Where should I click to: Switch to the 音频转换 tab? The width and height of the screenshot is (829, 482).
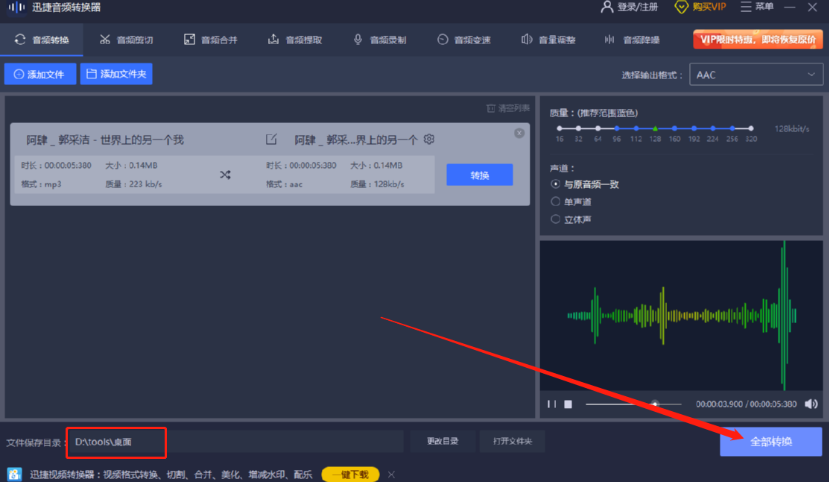tap(41, 40)
